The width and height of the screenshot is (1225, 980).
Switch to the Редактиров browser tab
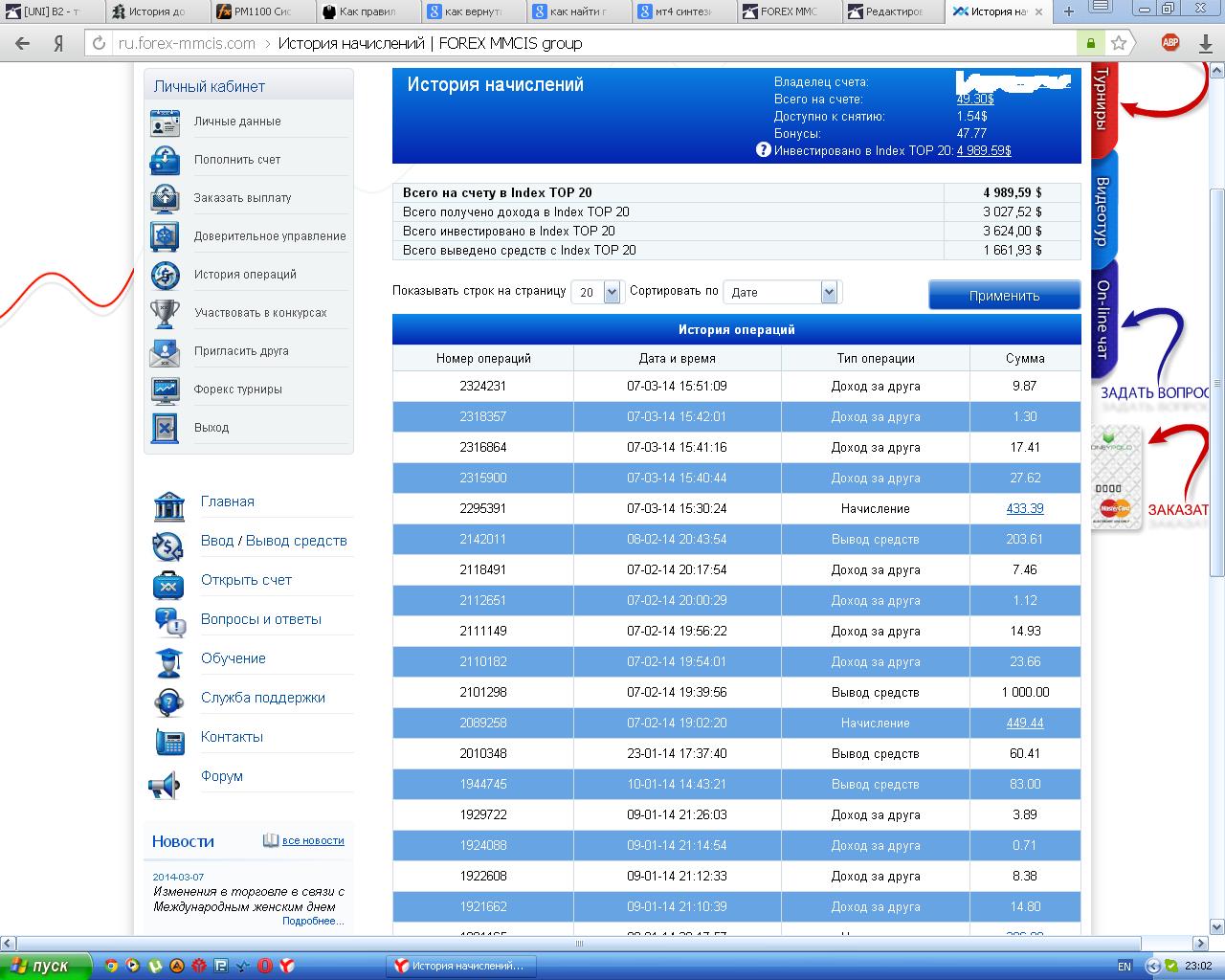[x=893, y=11]
